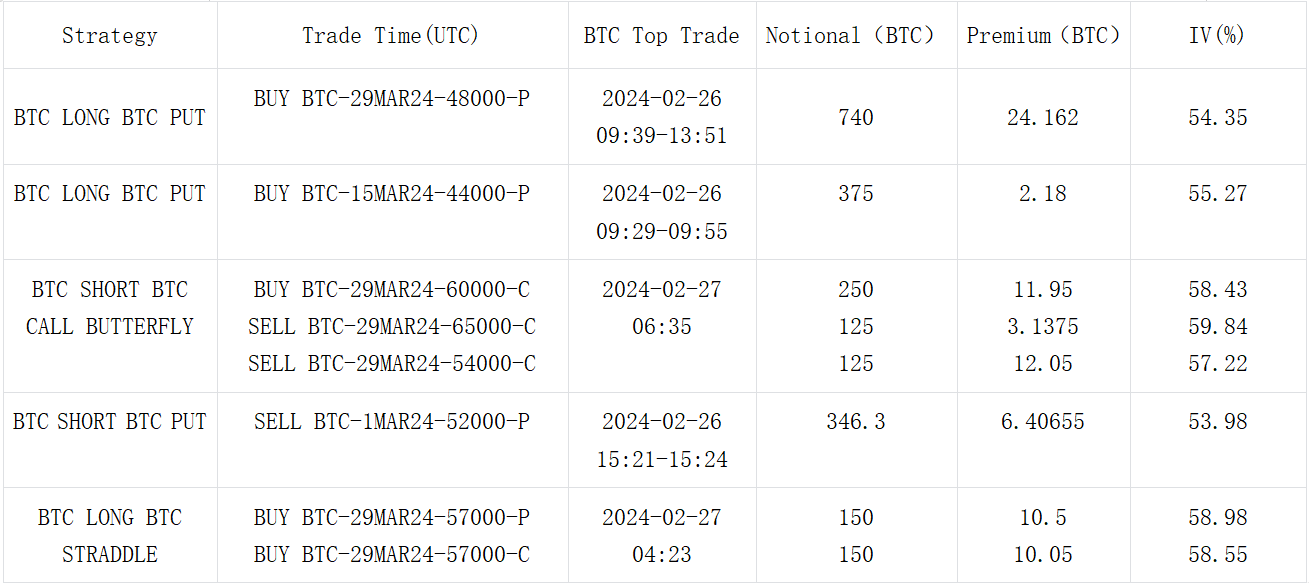Select the SELL BTC-1MAR24-52000-P cell
Screen dimensions: 1309x583
(x=391, y=421)
